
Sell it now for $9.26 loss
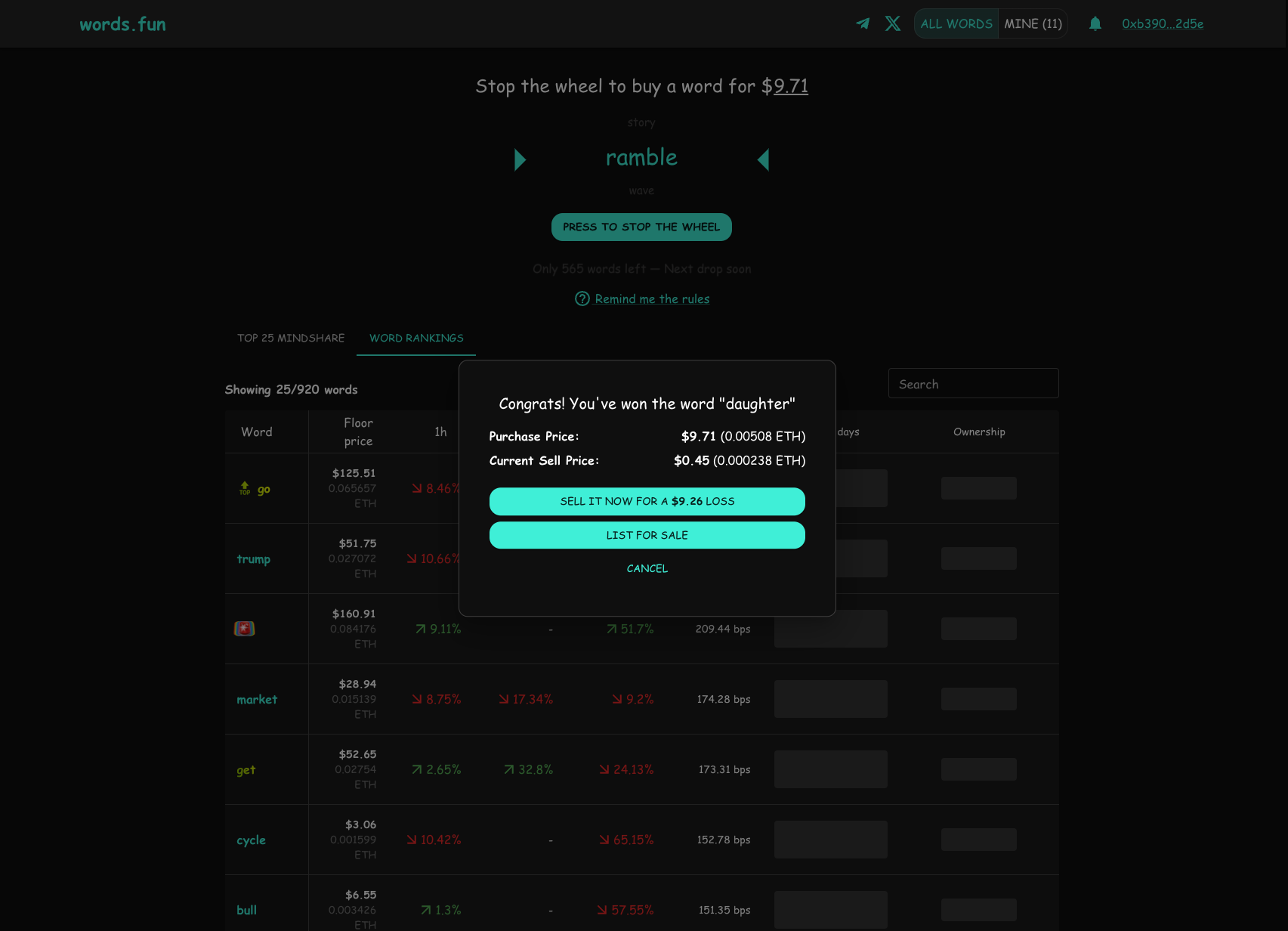(647, 501)
